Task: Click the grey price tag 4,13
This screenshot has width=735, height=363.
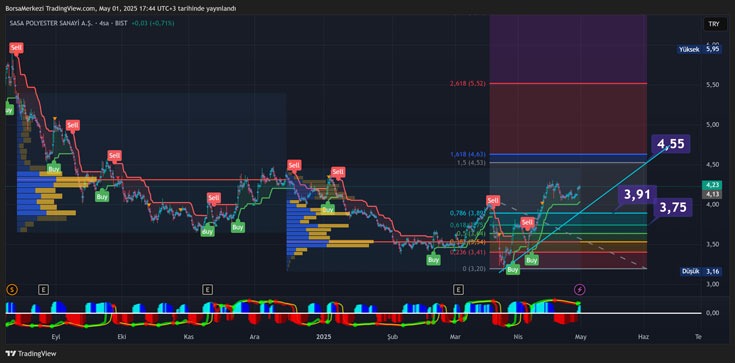Action: 712,194
